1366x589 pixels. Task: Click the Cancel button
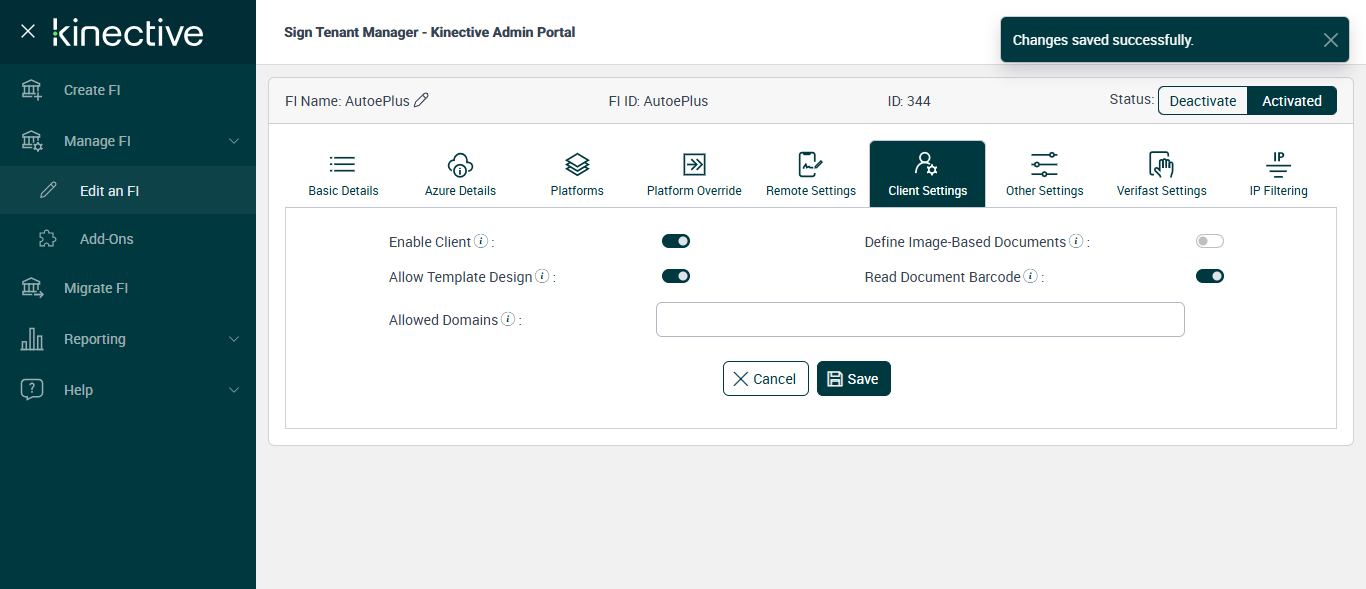click(766, 379)
